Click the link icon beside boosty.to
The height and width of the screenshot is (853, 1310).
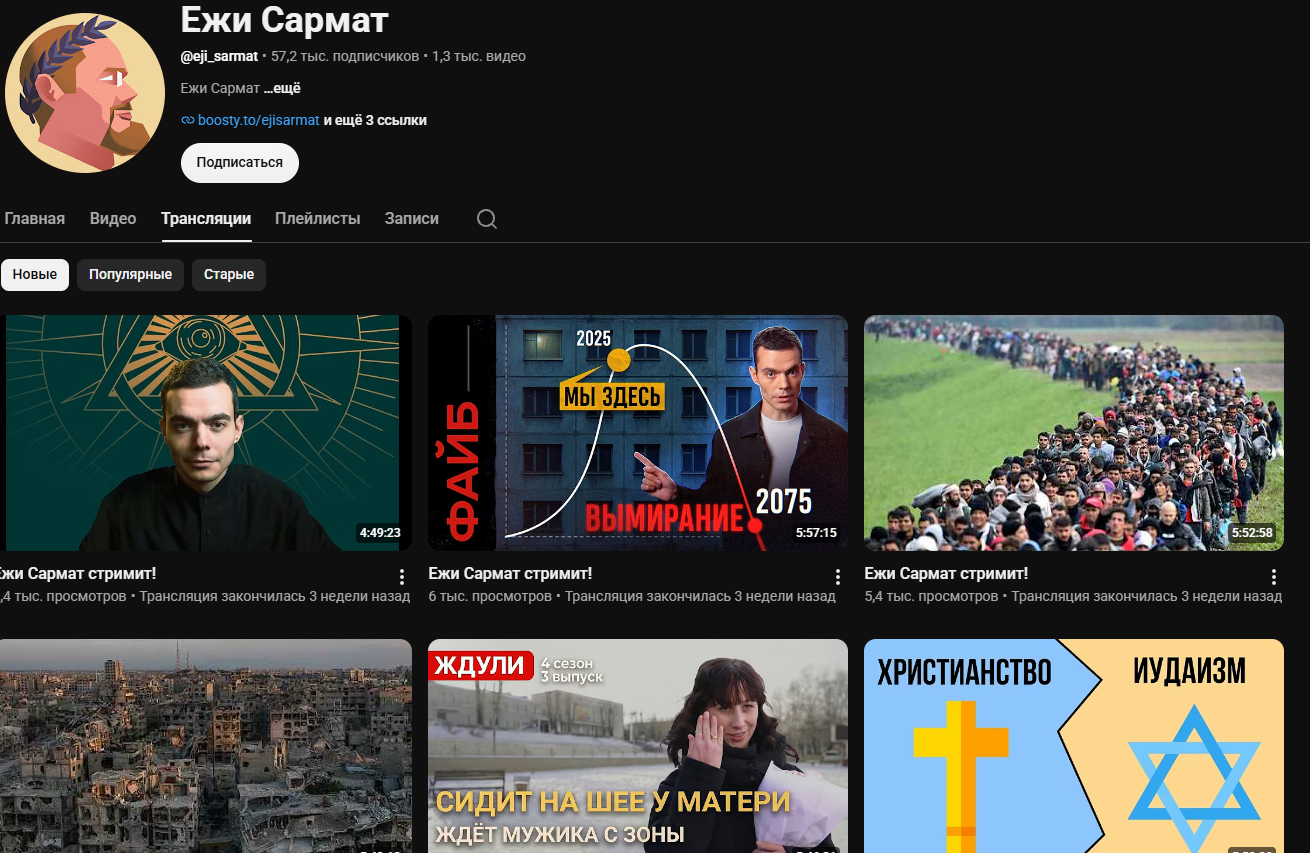coord(187,120)
